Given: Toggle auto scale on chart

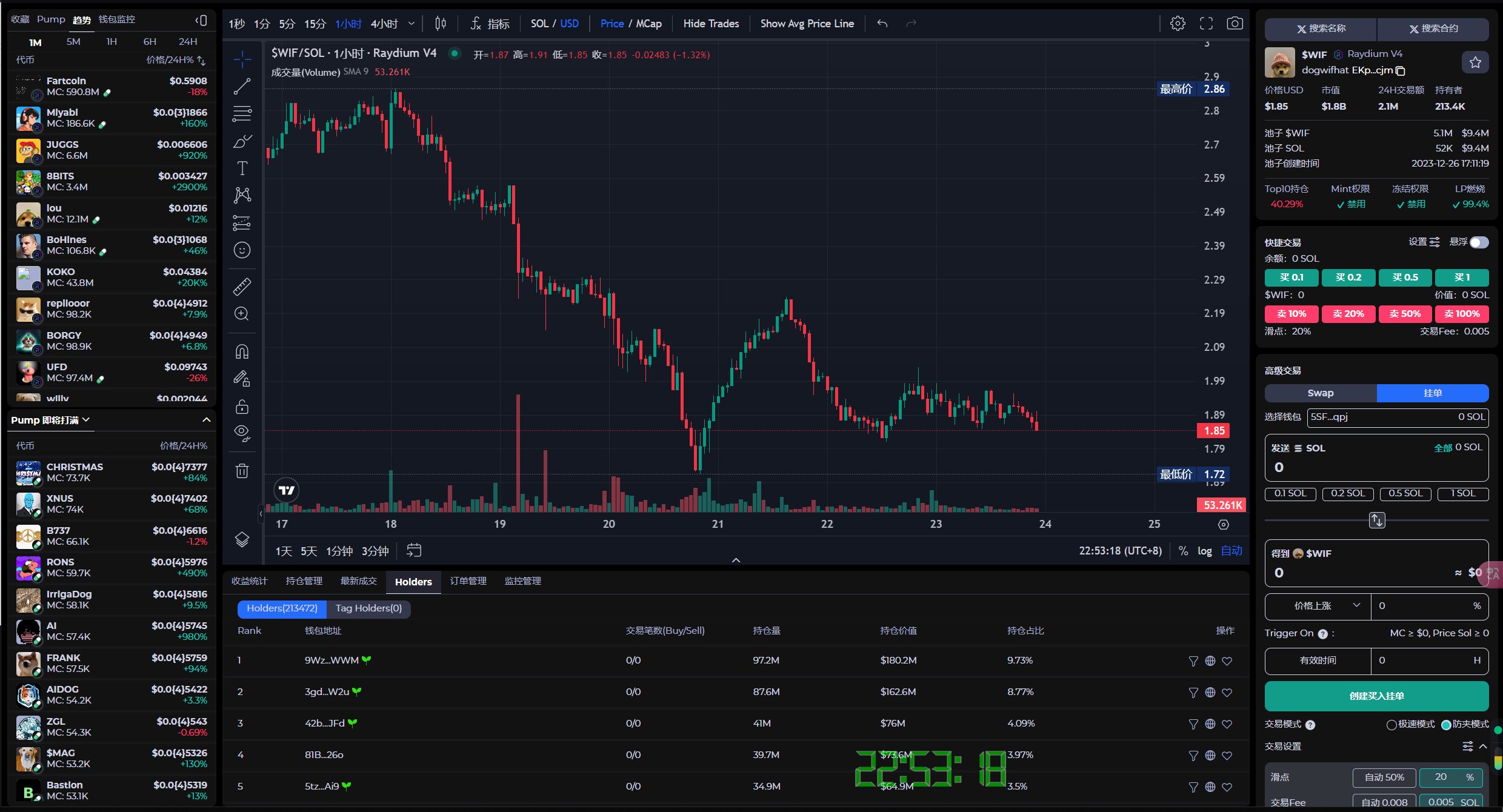Looking at the screenshot, I should click(1231, 551).
